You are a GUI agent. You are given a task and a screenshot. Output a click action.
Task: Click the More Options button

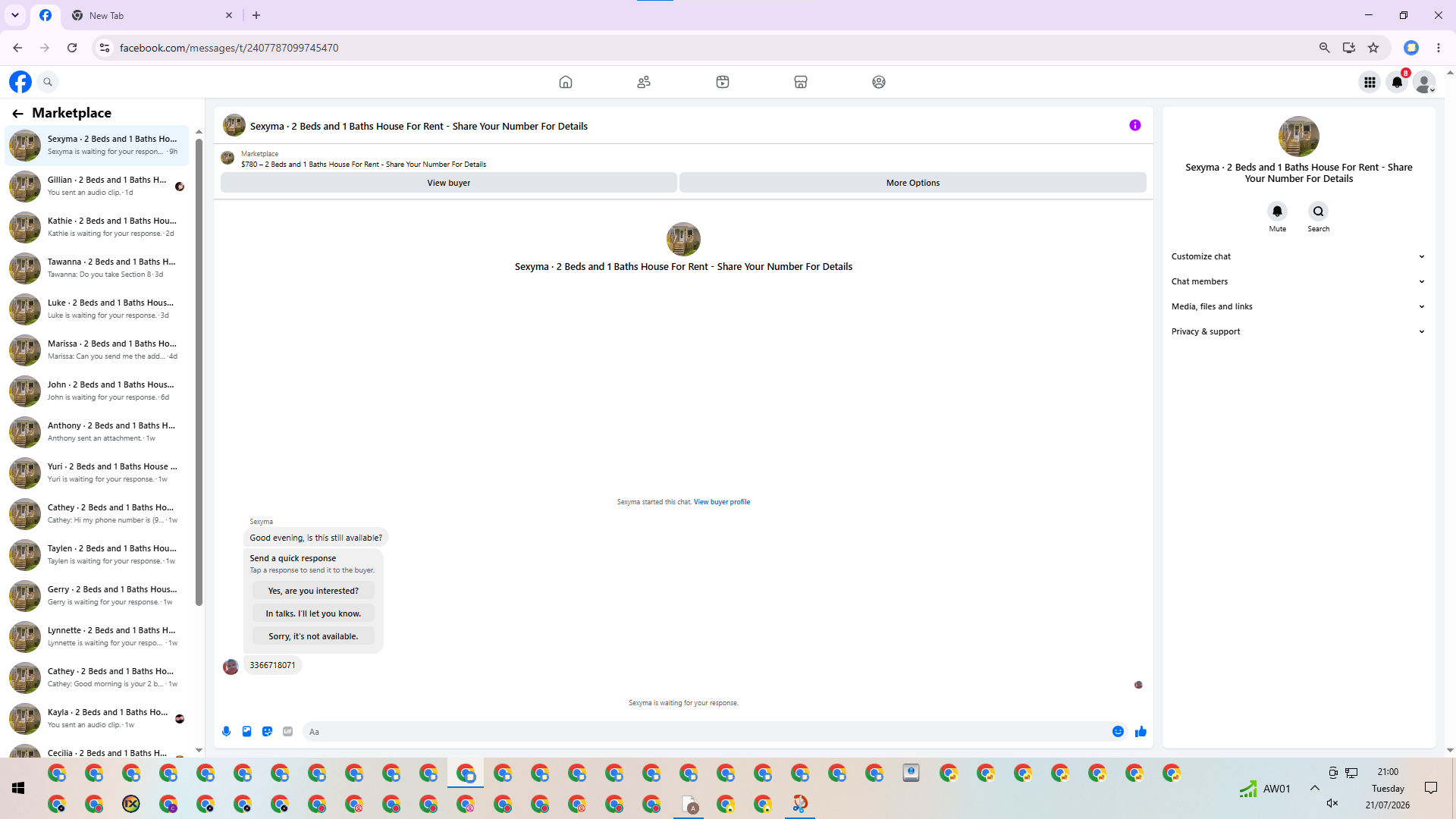[913, 183]
